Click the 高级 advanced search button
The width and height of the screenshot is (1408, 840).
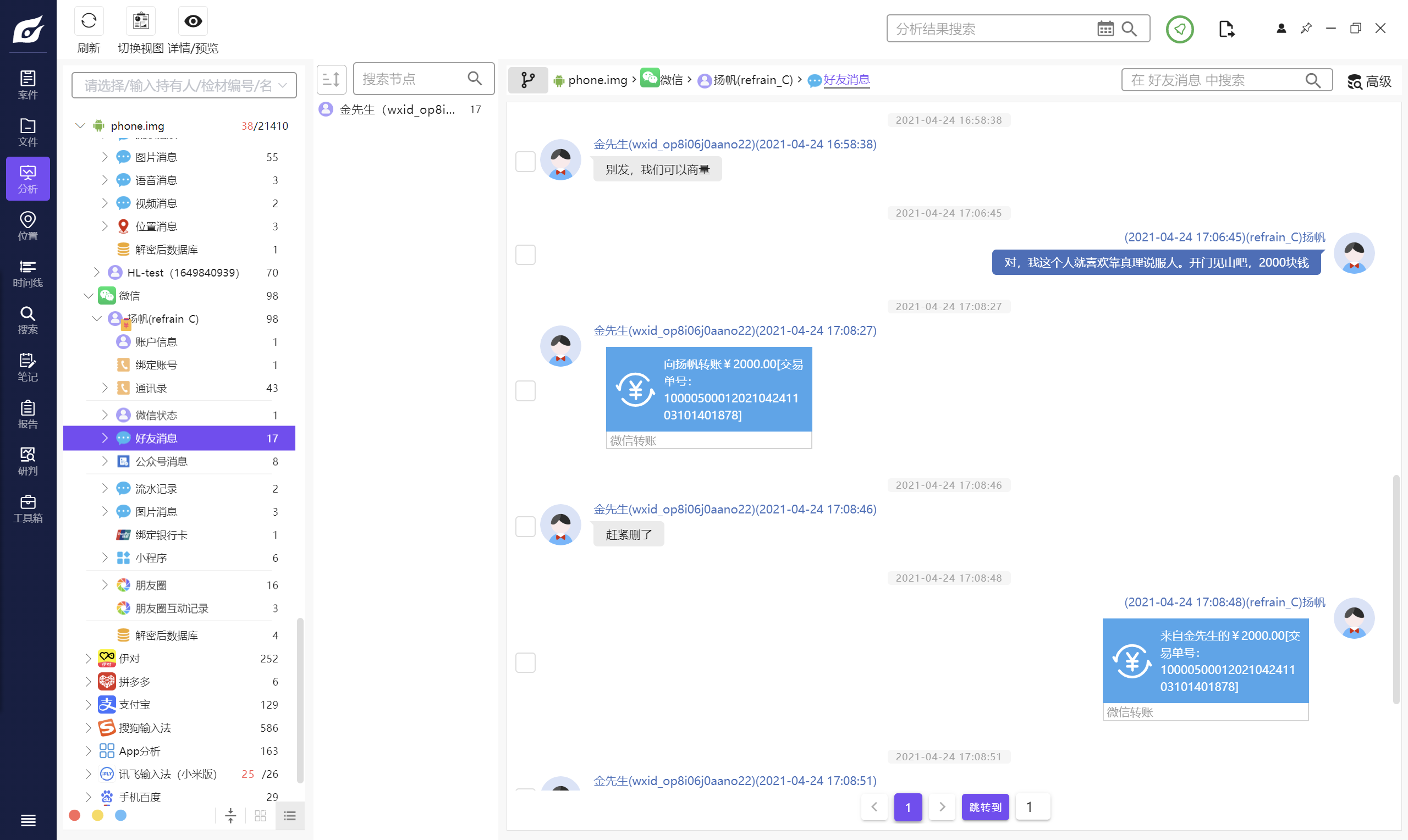[1369, 81]
